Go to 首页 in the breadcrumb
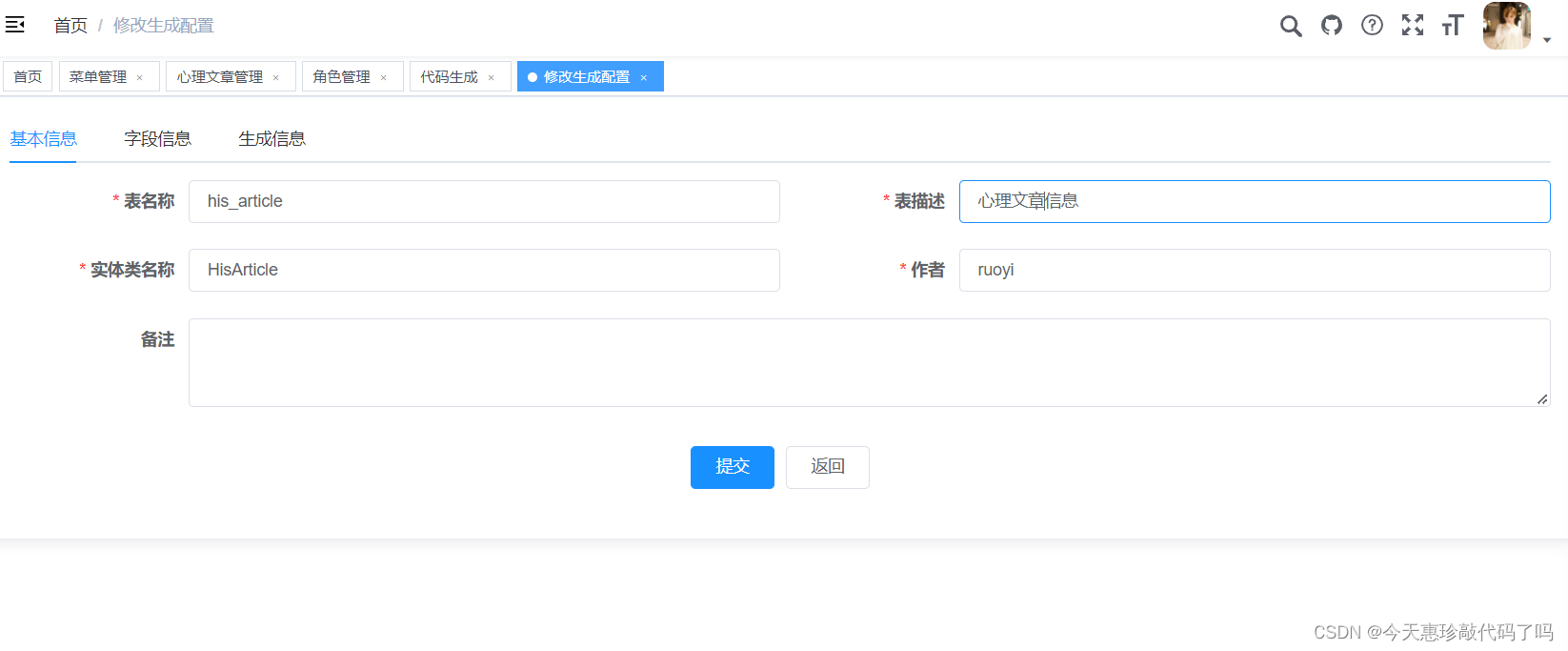Viewport: 1568px width, 651px height. coord(70,26)
